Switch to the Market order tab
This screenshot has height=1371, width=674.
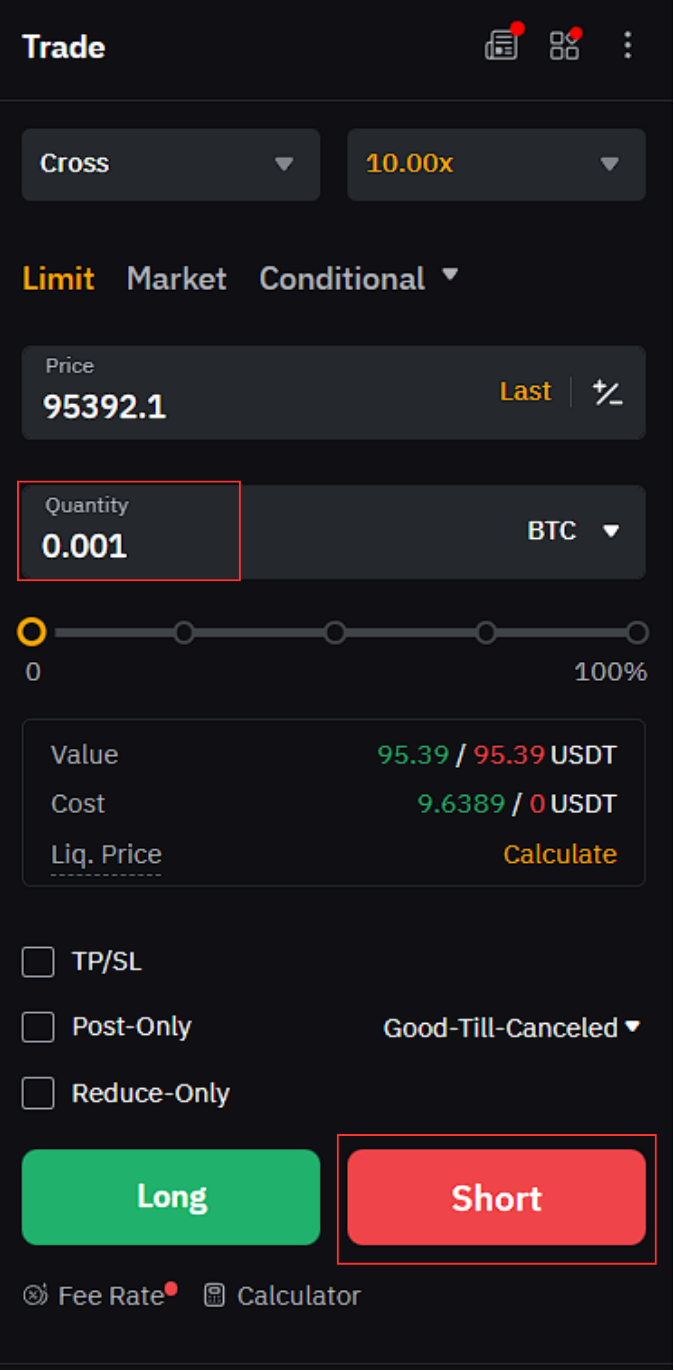pyautogui.click(x=177, y=278)
